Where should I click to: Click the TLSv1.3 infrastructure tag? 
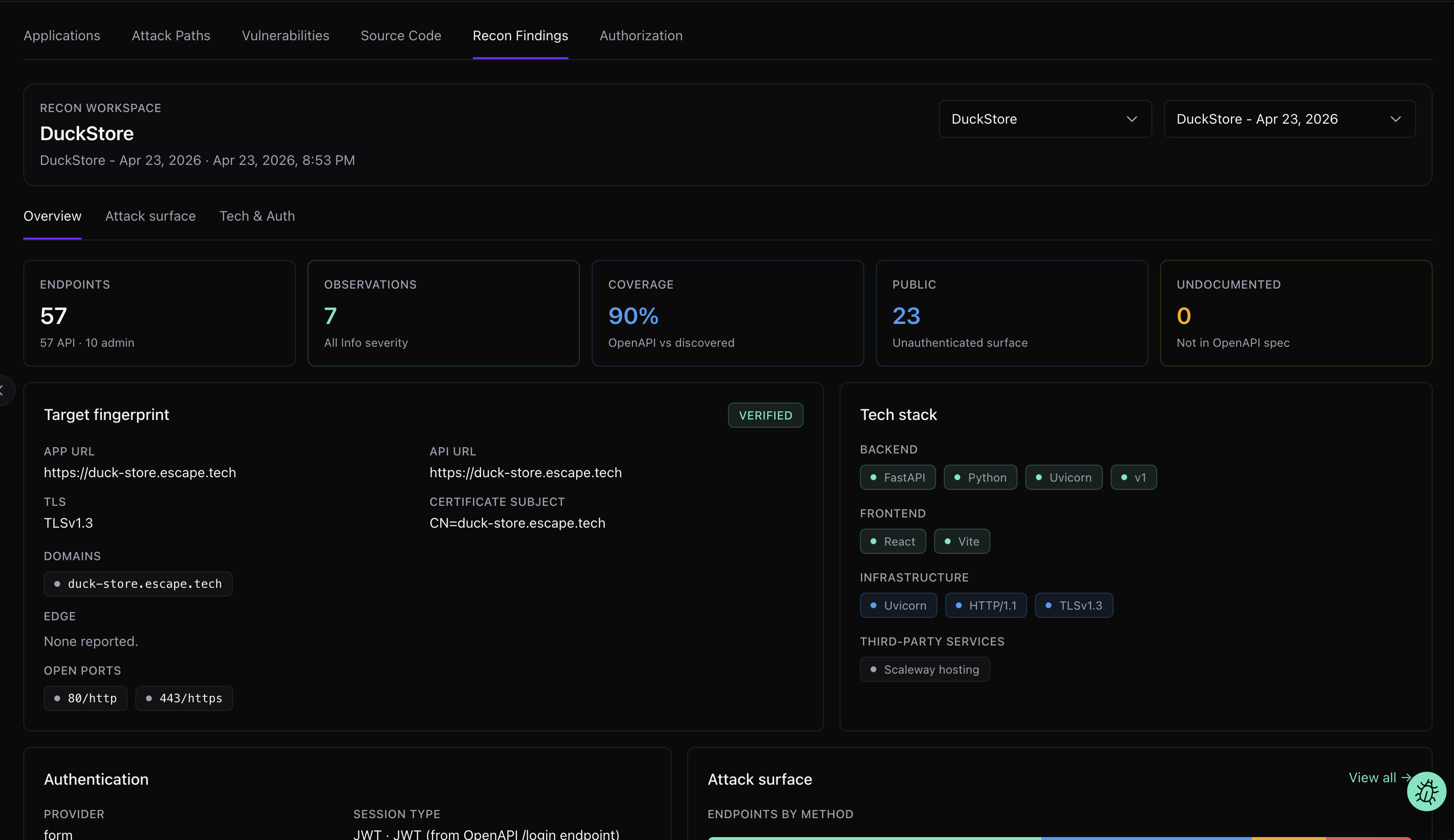[1074, 606]
